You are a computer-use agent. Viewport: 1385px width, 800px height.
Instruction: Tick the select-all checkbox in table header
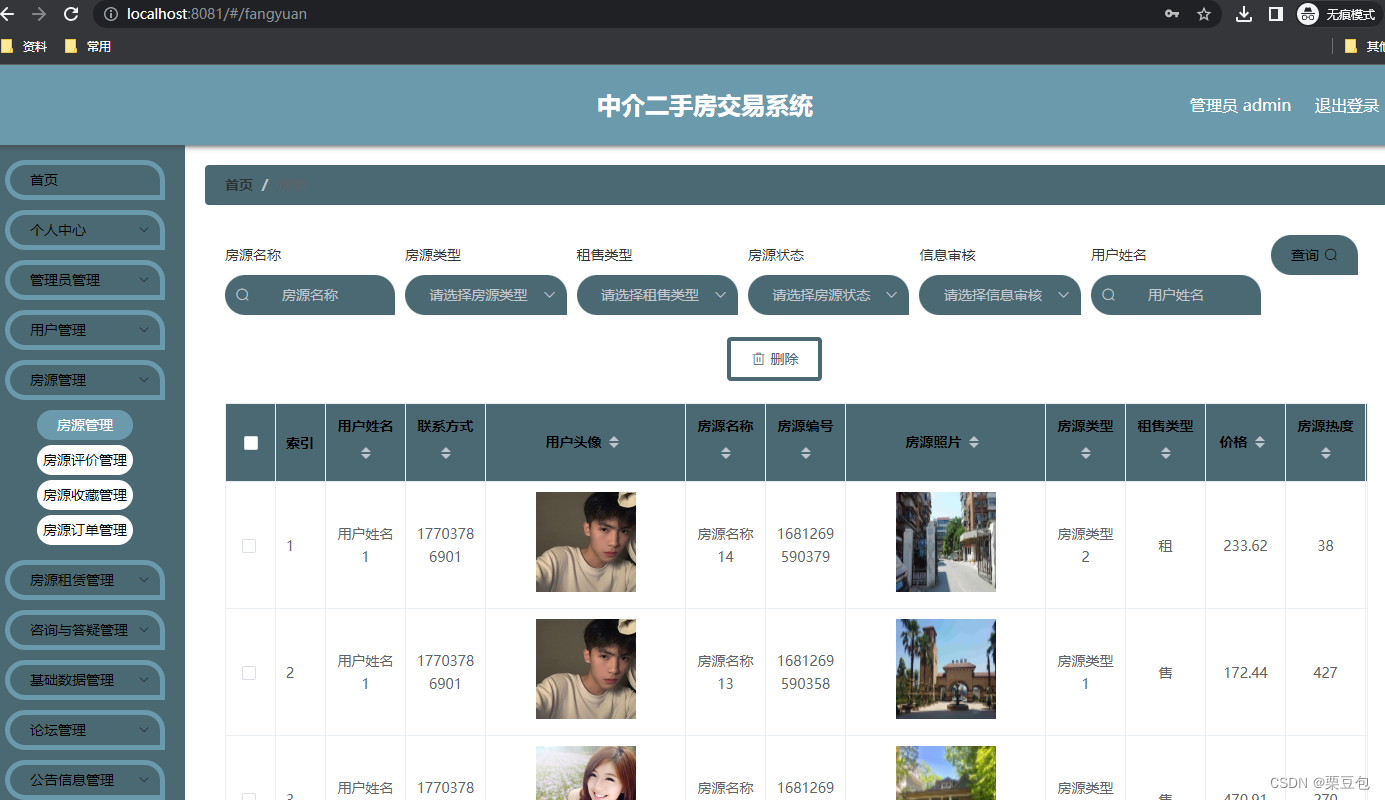point(251,443)
